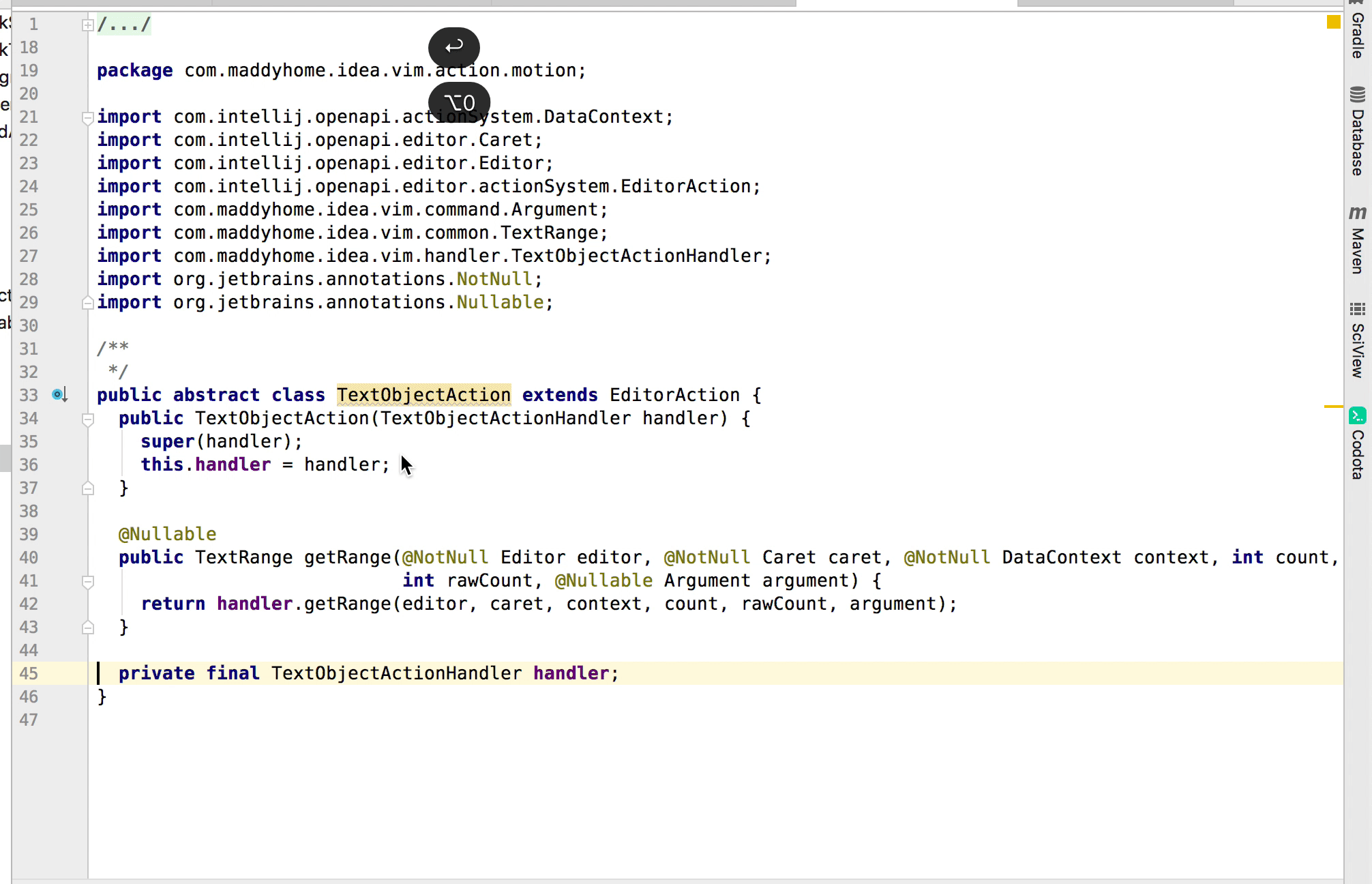Click the closing fold marker on line 43

(87, 628)
